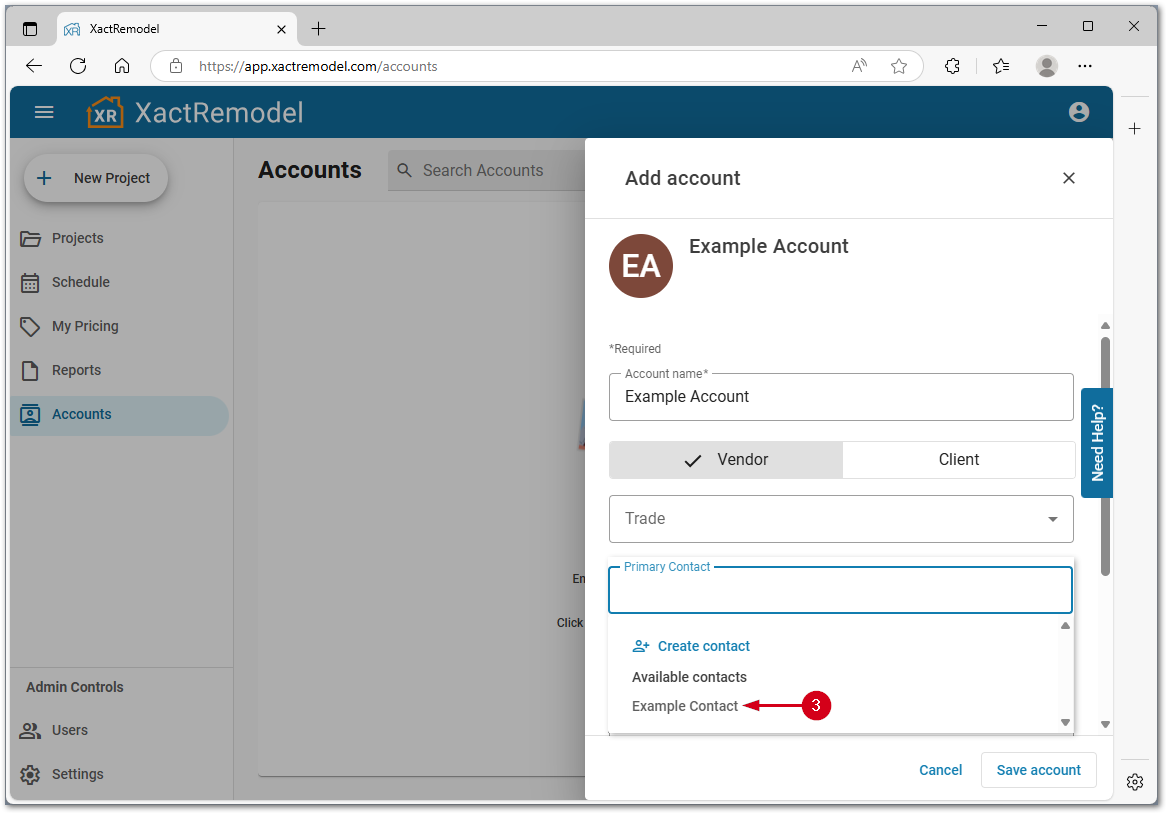The width and height of the screenshot is (1167, 814).
Task: Open the browser favorites list
Action: (x=1001, y=66)
